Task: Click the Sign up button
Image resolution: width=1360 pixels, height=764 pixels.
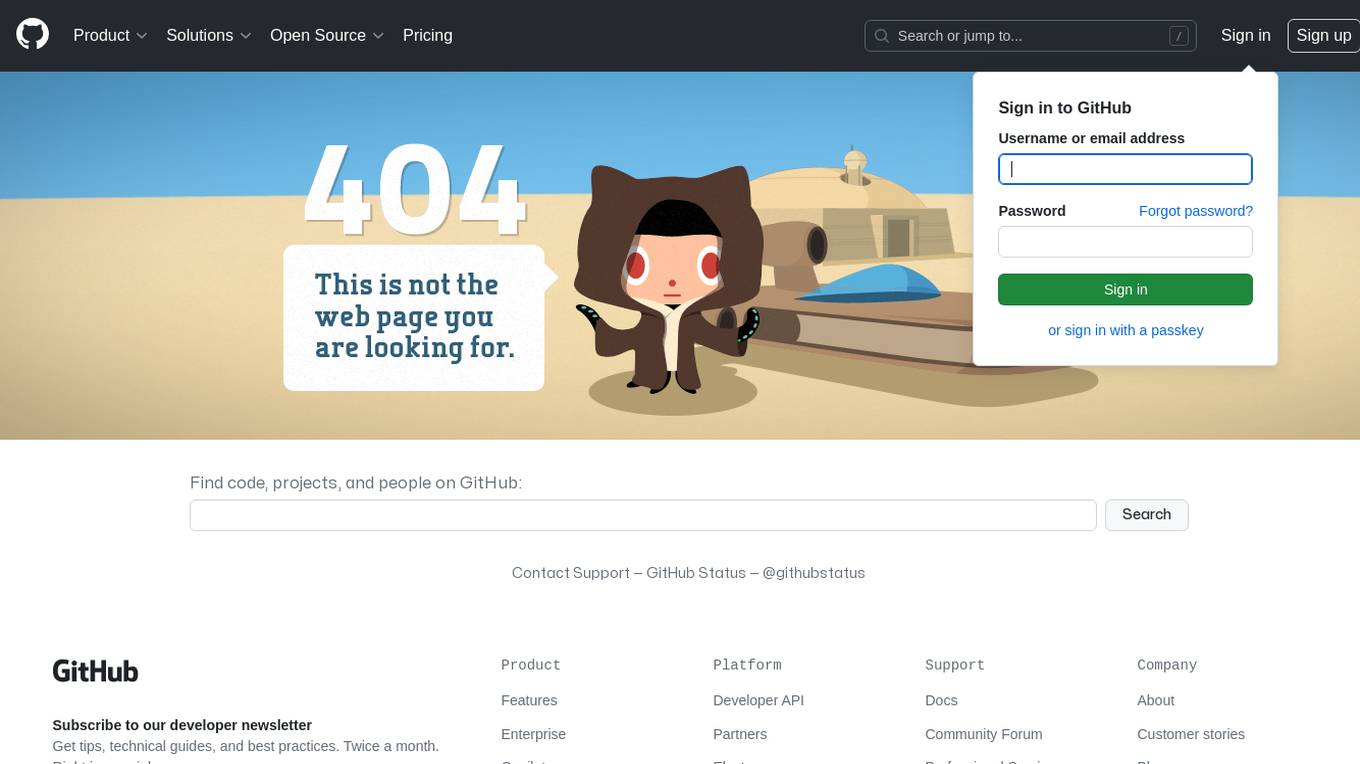Action: 1323,35
